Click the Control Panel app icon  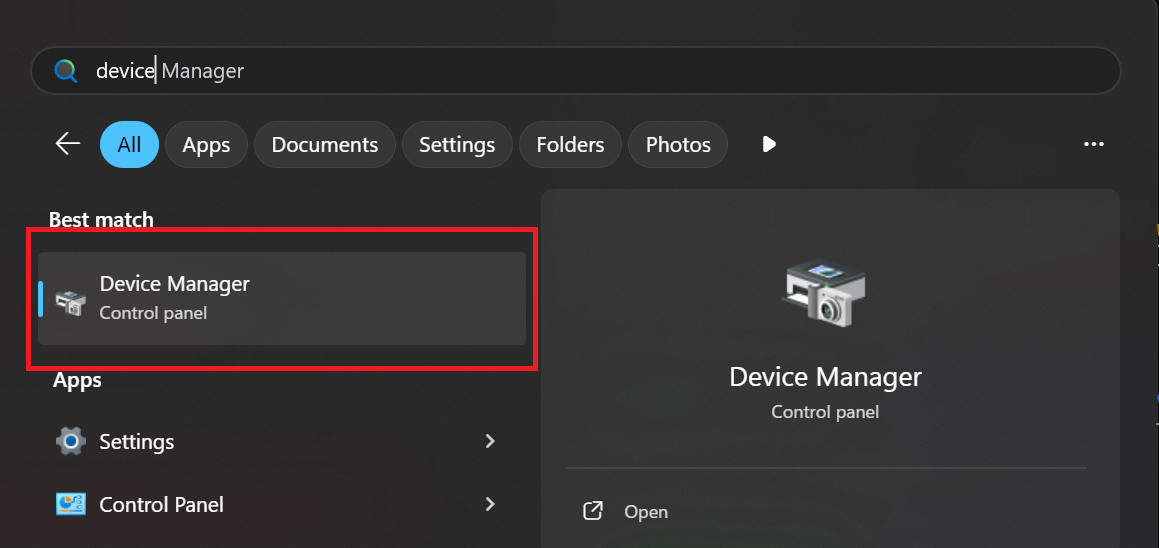click(x=70, y=504)
